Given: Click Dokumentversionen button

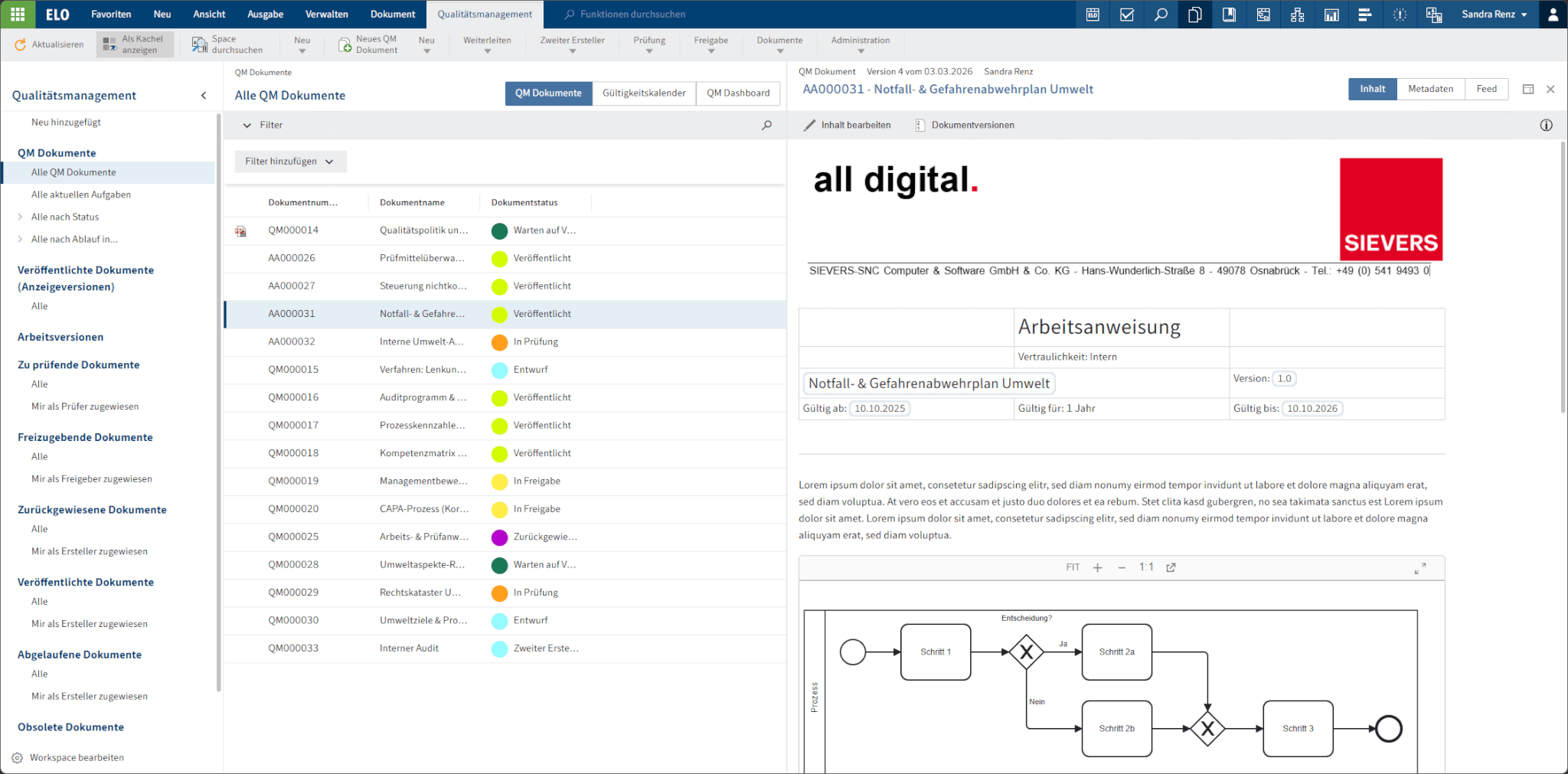Looking at the screenshot, I should [965, 126].
